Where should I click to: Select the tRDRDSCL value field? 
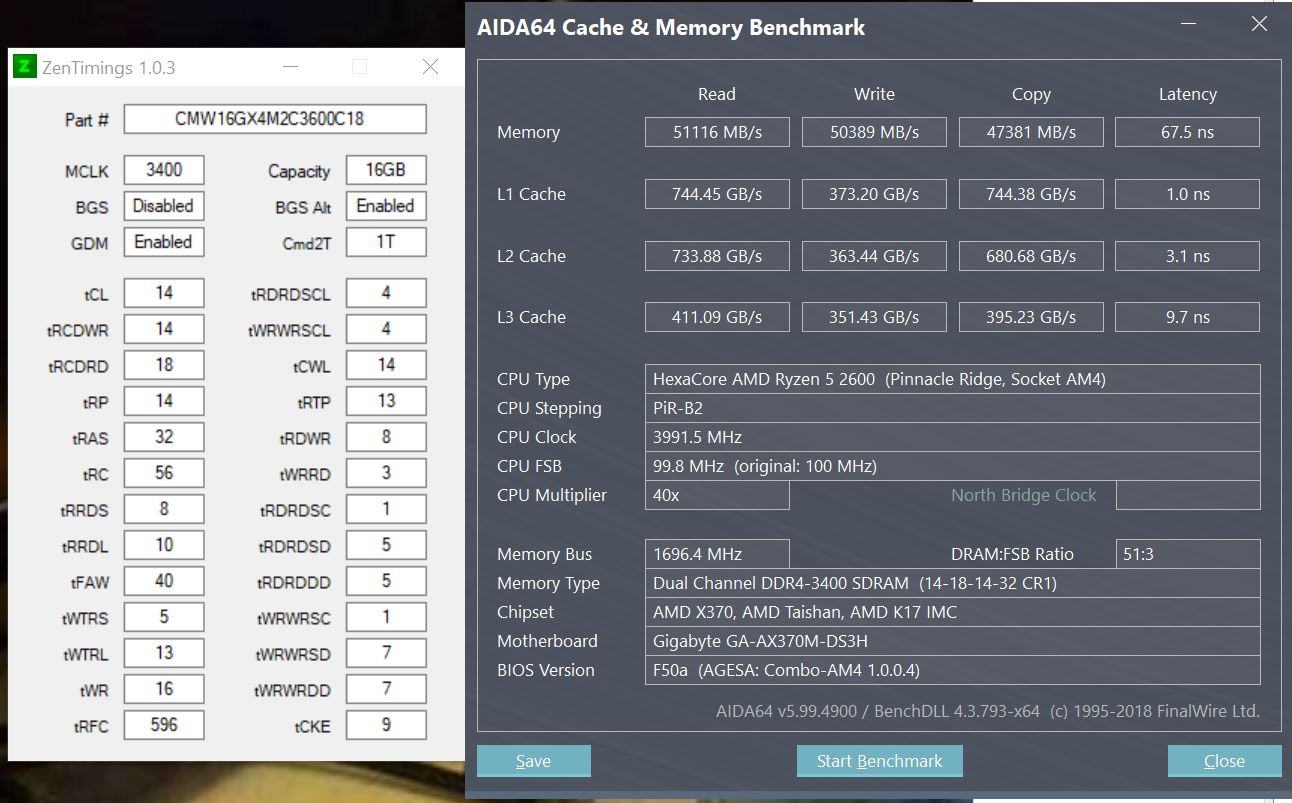click(386, 293)
